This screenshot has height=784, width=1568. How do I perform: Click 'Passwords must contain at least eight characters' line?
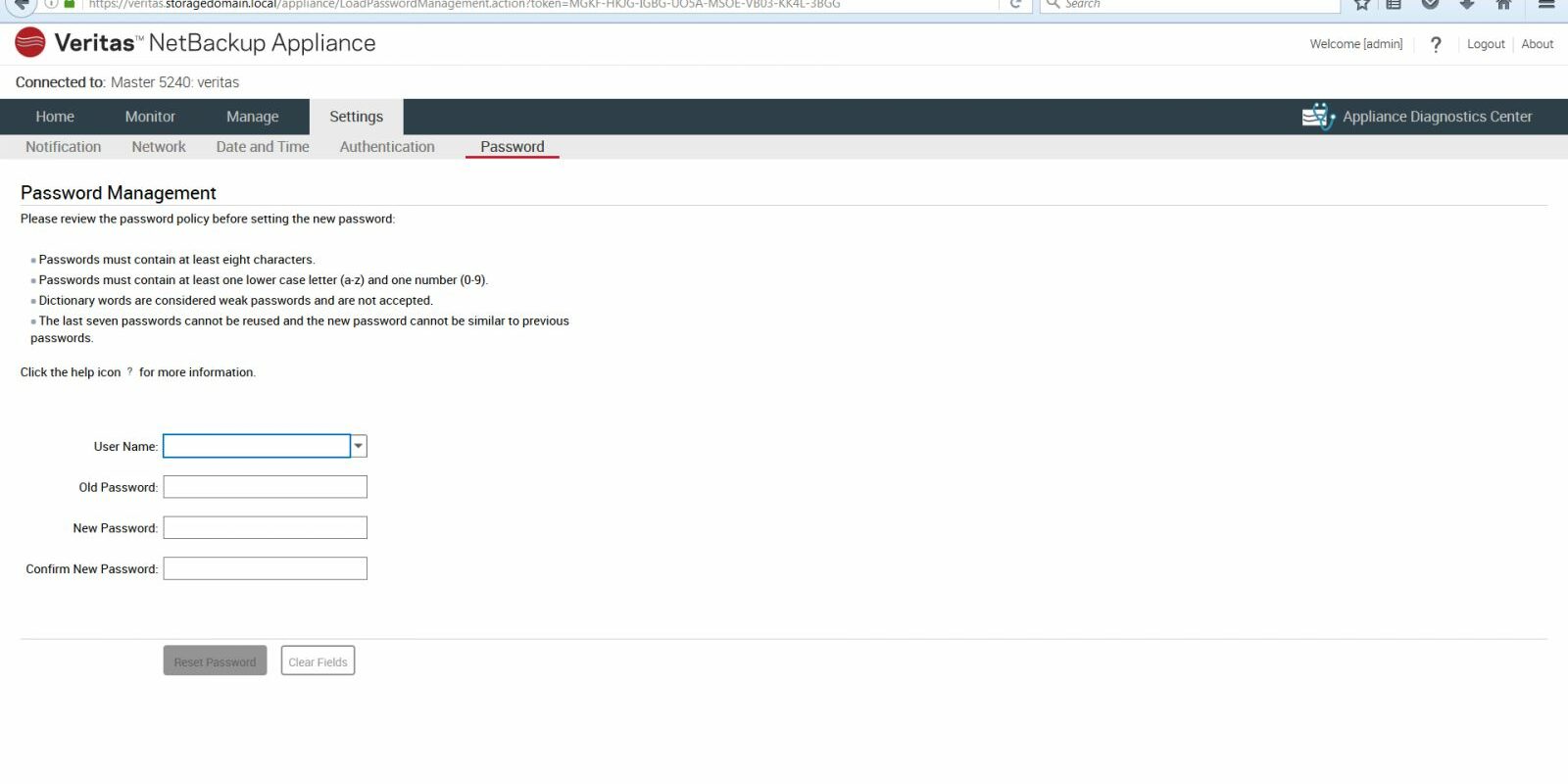point(176,260)
